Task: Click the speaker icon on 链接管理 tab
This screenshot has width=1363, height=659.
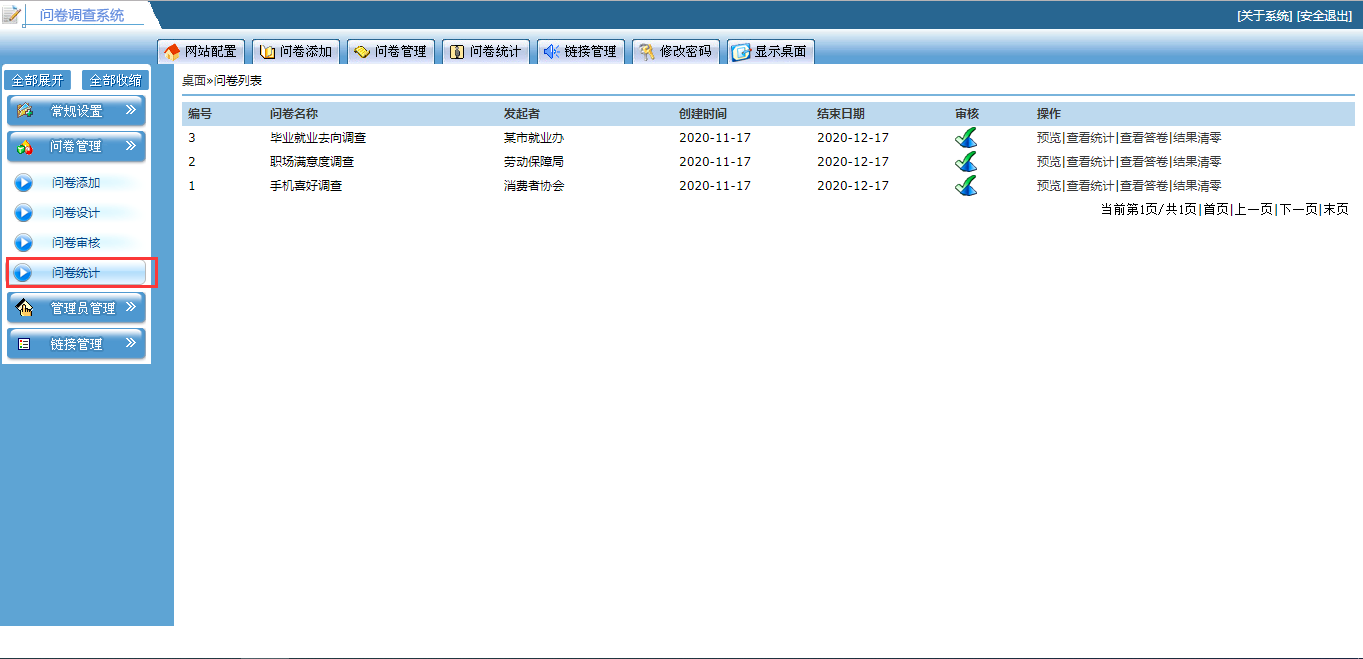Action: 551,52
